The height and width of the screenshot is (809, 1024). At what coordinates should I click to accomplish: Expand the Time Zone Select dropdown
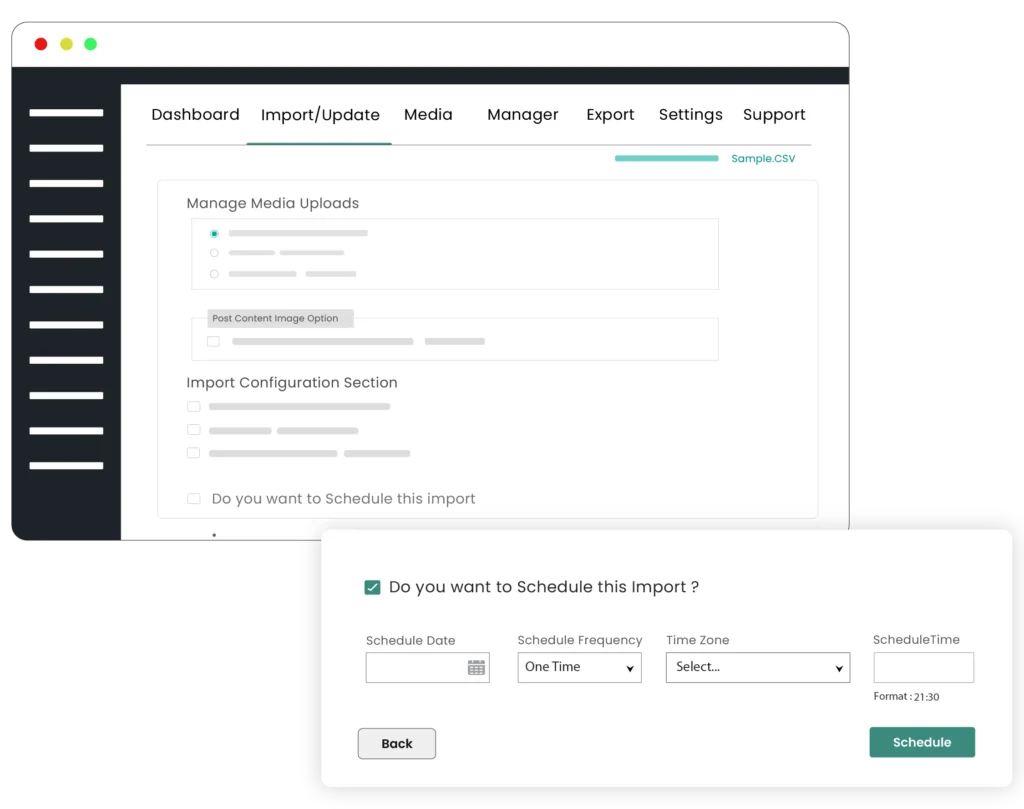[757, 667]
